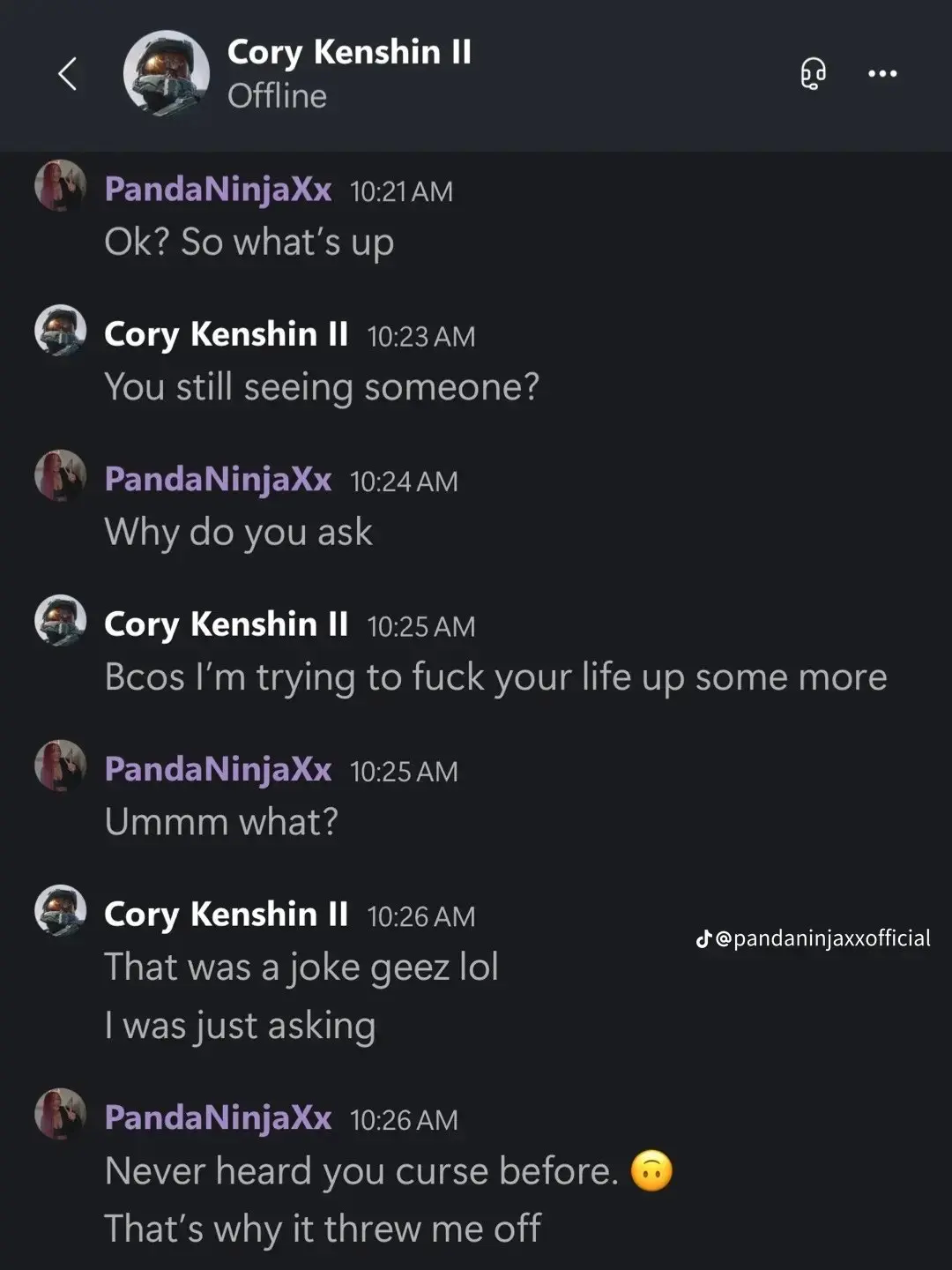This screenshot has height=1270, width=952.
Task: Open the three-dot options menu
Action: coord(881,74)
